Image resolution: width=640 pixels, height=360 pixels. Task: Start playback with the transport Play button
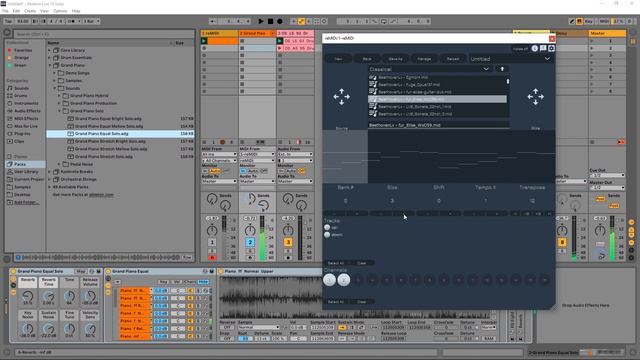click(261, 21)
